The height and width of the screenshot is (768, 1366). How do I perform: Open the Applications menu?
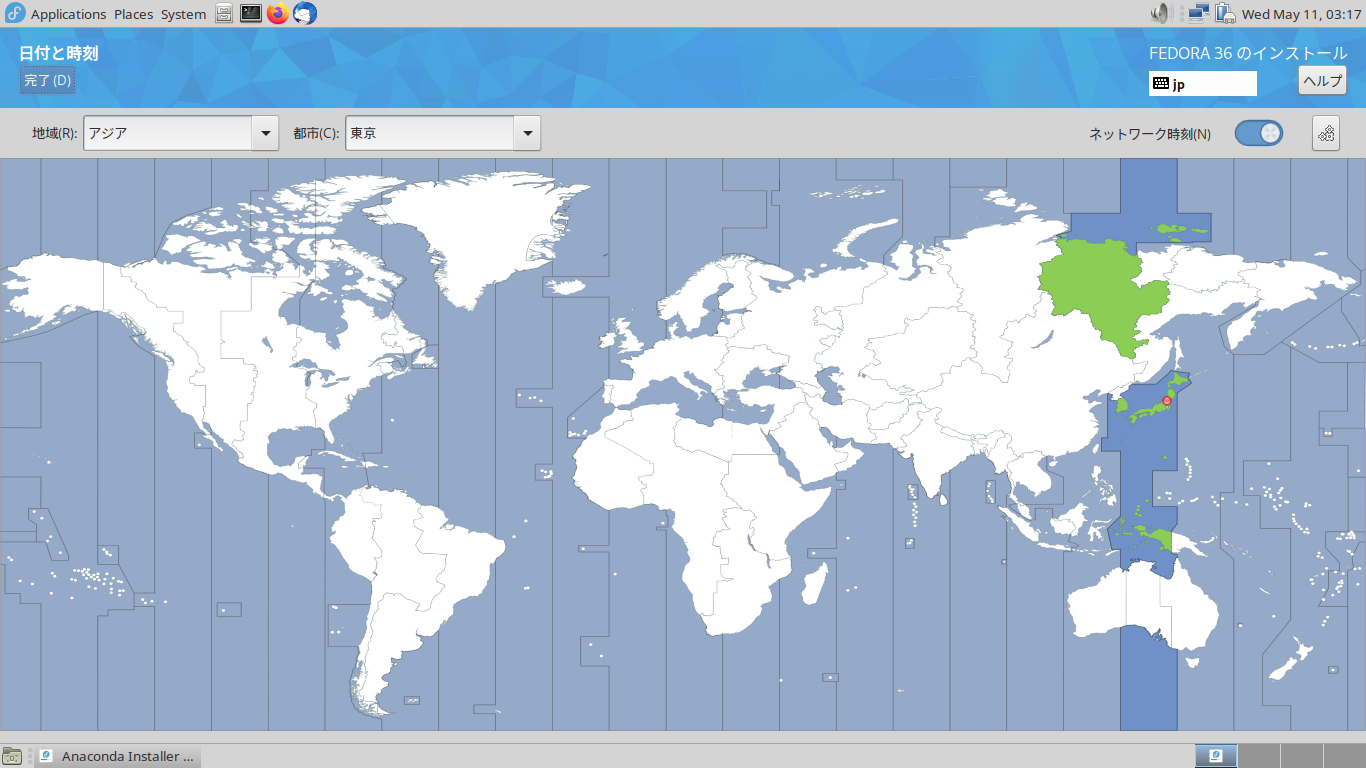[68, 14]
